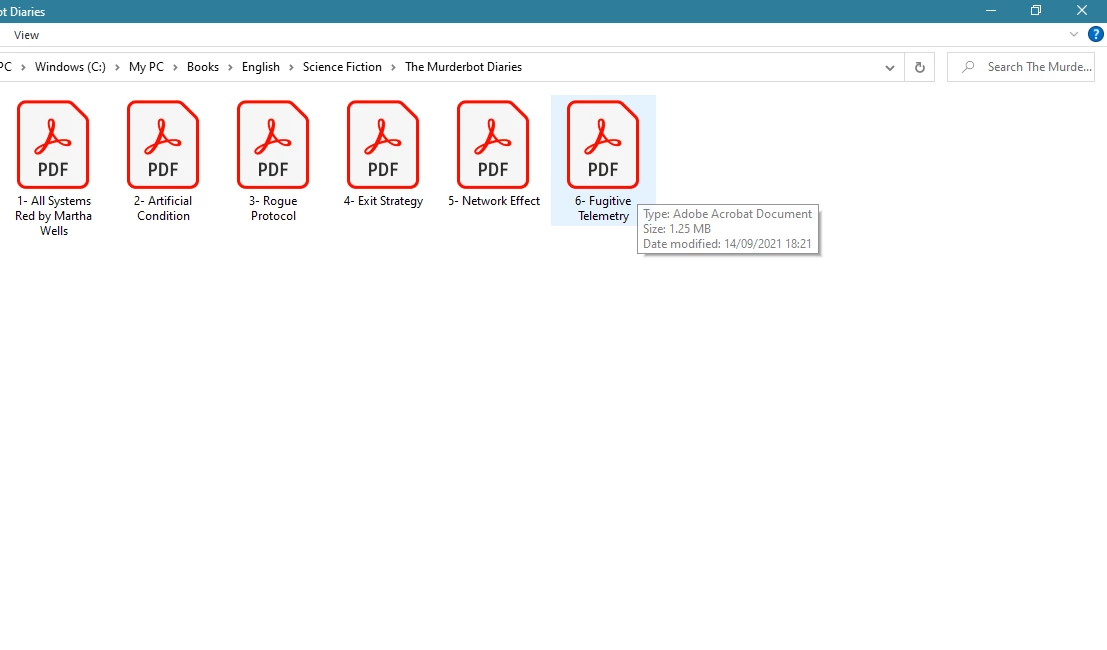1107x650 pixels.
Task: Restore down the File Explorer window
Action: pyautogui.click(x=1036, y=11)
